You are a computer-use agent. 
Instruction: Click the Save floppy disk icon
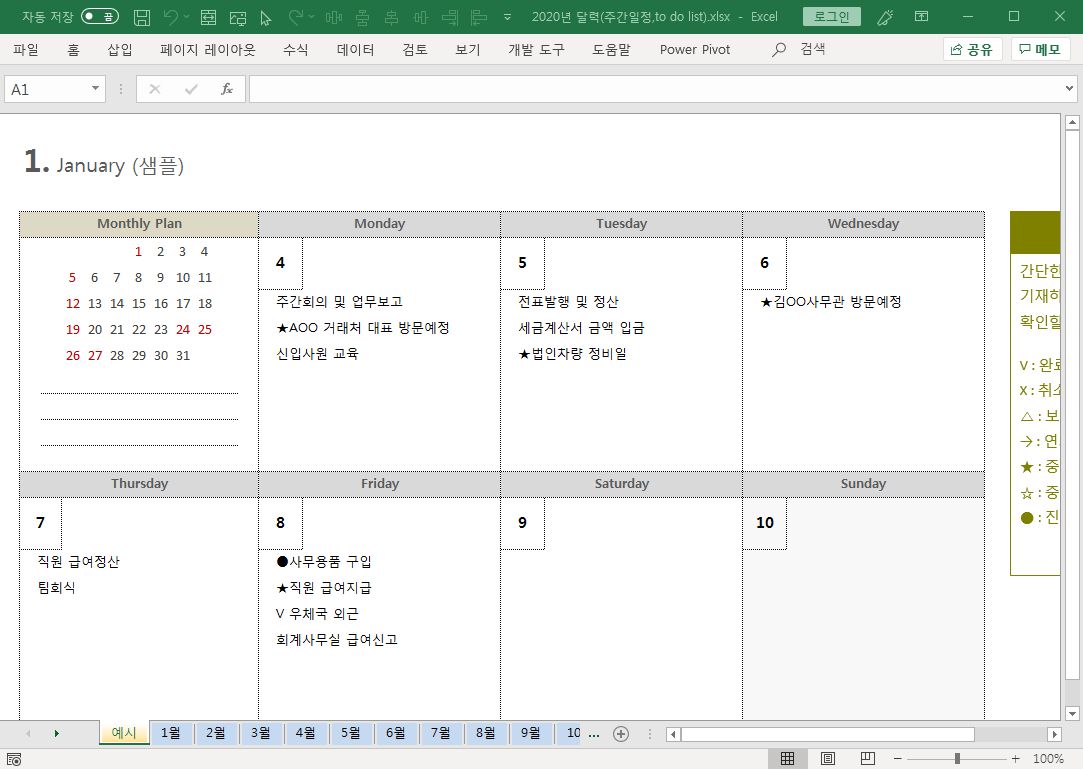[142, 17]
